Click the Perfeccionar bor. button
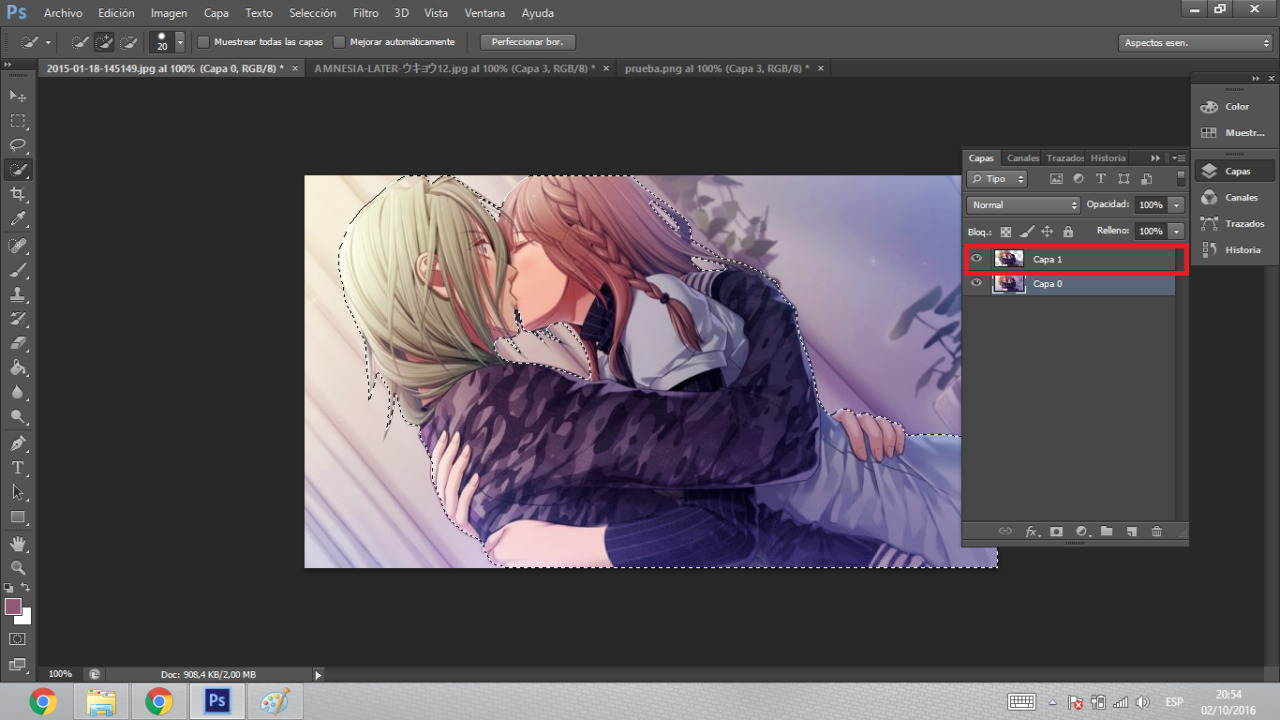Screen dimensions: 1280x720 (528, 43)
